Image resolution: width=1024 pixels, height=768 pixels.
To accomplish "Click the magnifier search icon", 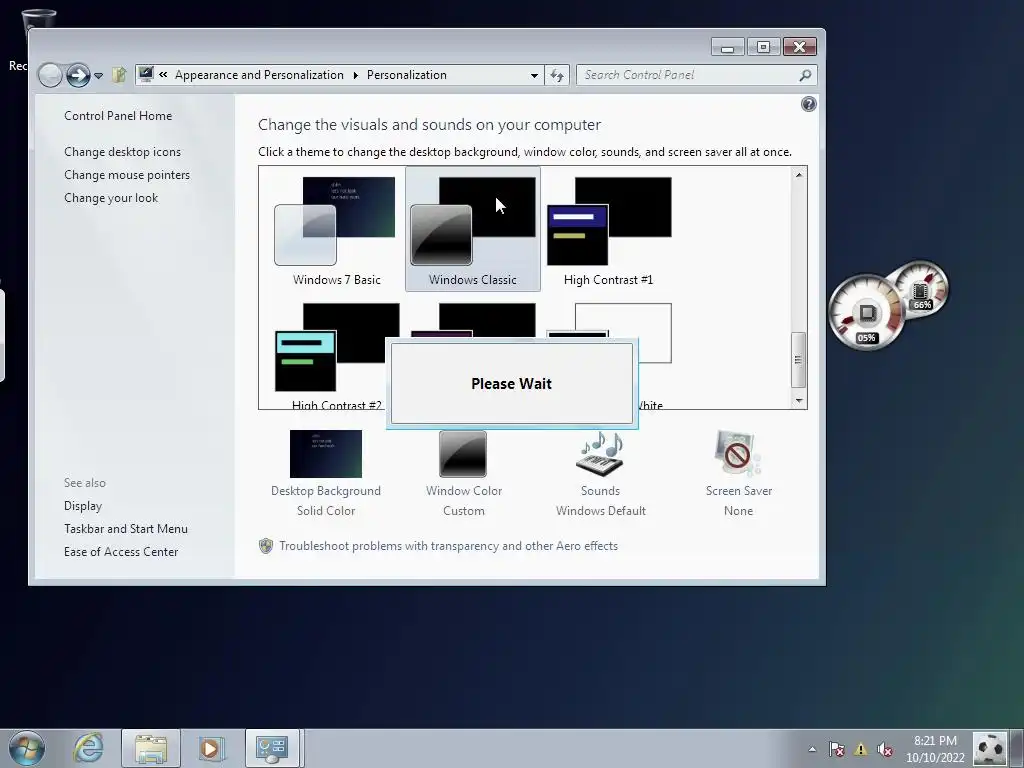I will [805, 75].
